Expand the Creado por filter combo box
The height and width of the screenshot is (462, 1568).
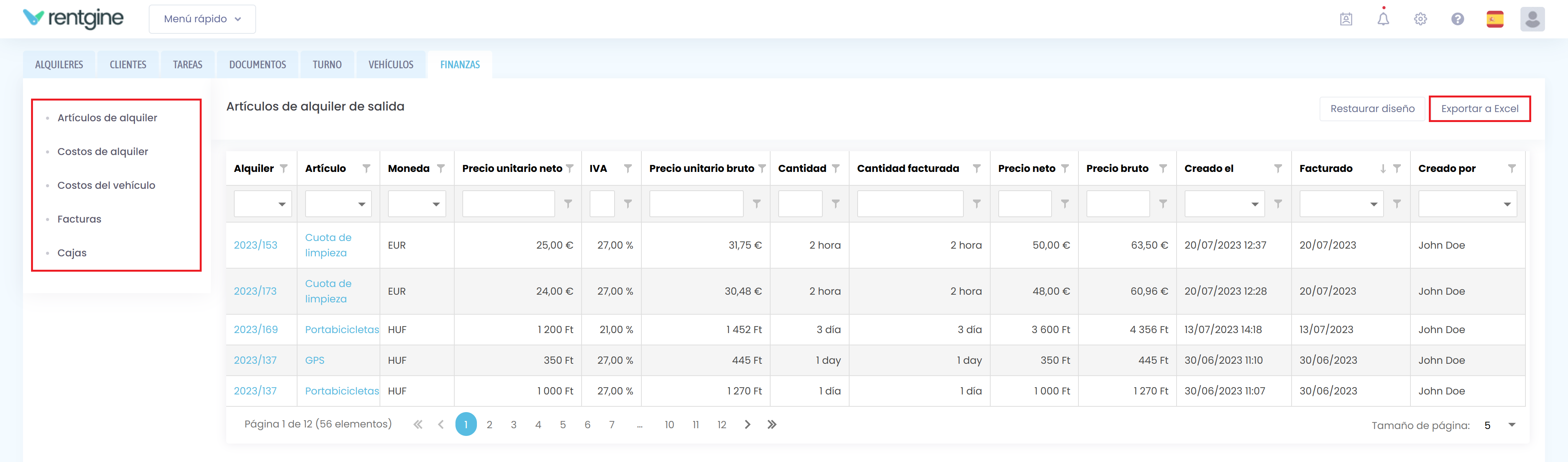[1507, 204]
